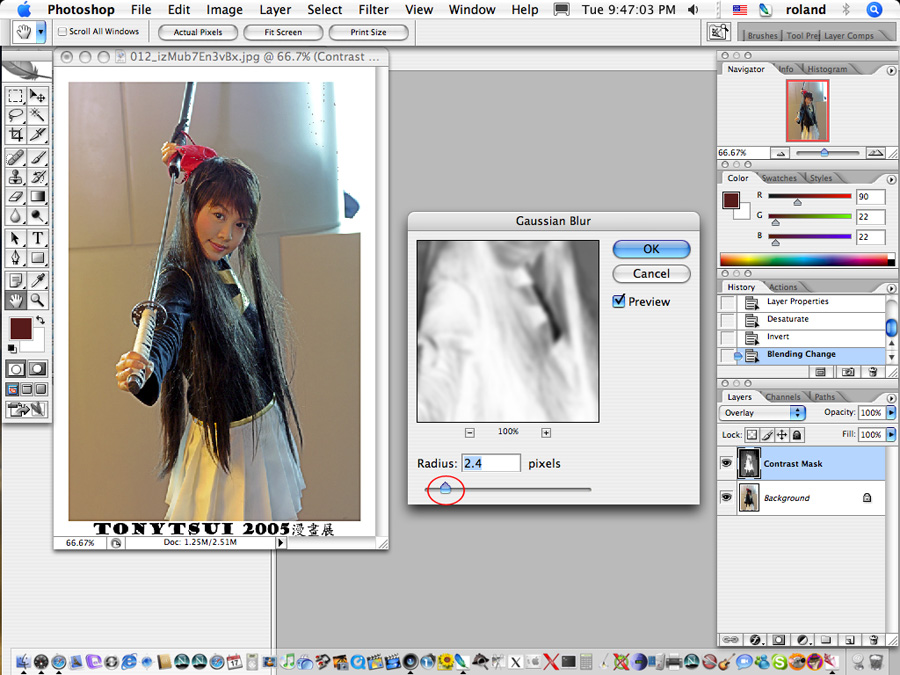Select the Eyedropper tool
This screenshot has height=675, width=900.
(38, 280)
